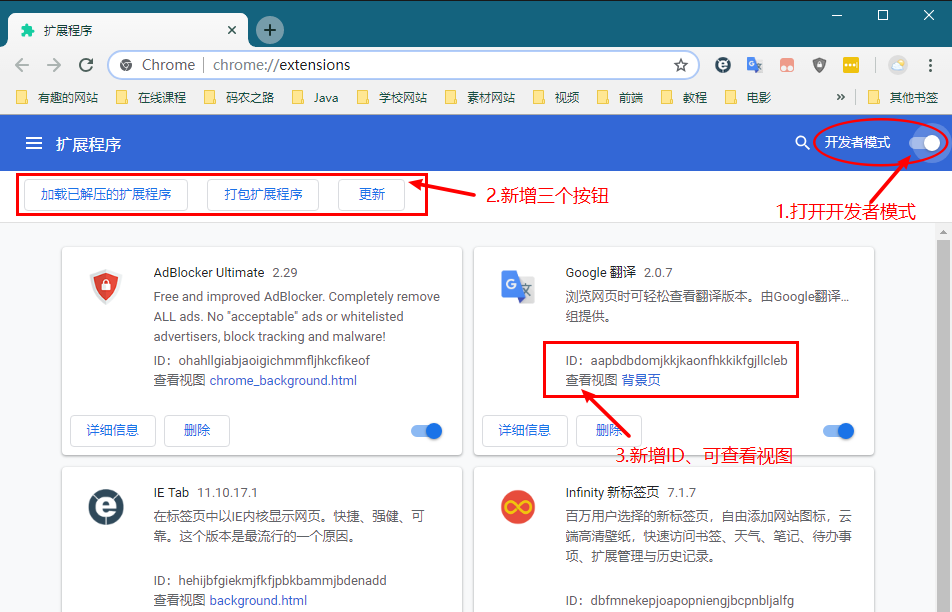Search extensions with magnifier icon

802,143
